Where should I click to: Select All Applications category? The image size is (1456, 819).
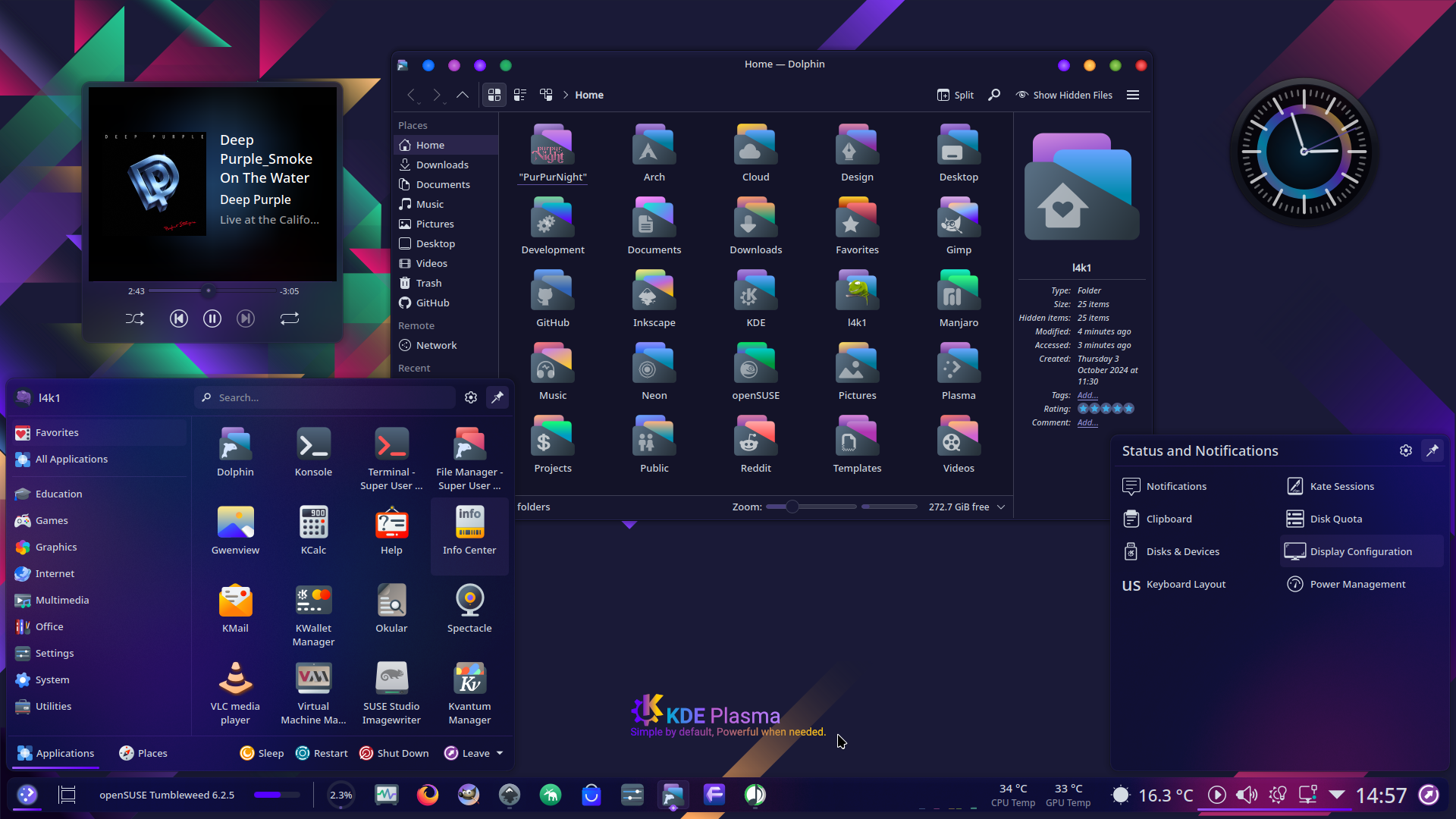click(x=99, y=459)
